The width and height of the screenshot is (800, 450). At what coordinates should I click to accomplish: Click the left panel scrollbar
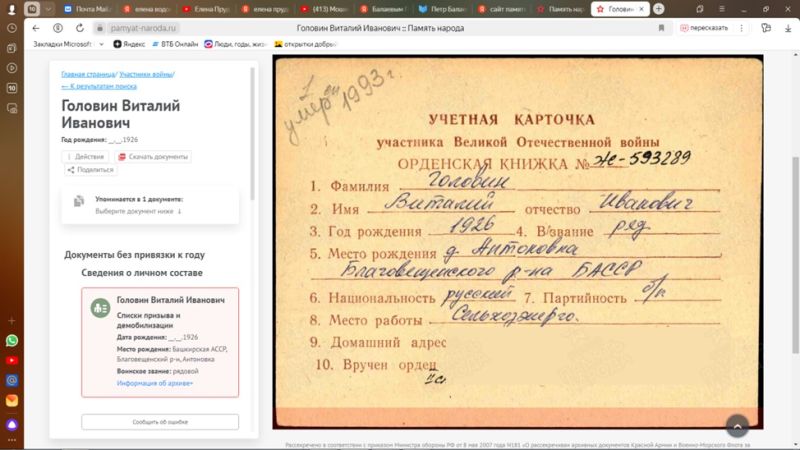(x=253, y=134)
